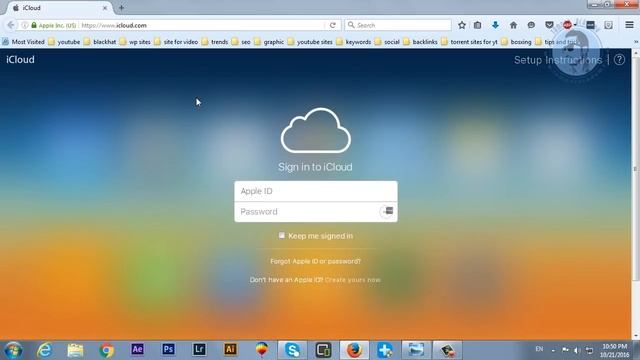Viewport: 640px width, 360px height.
Task: Open the seo bookmarks folder
Action: tap(241, 42)
